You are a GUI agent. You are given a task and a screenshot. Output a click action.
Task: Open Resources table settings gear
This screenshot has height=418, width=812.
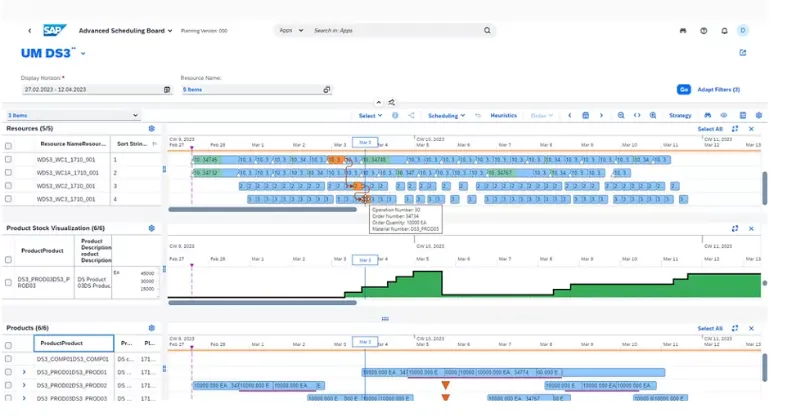click(151, 128)
